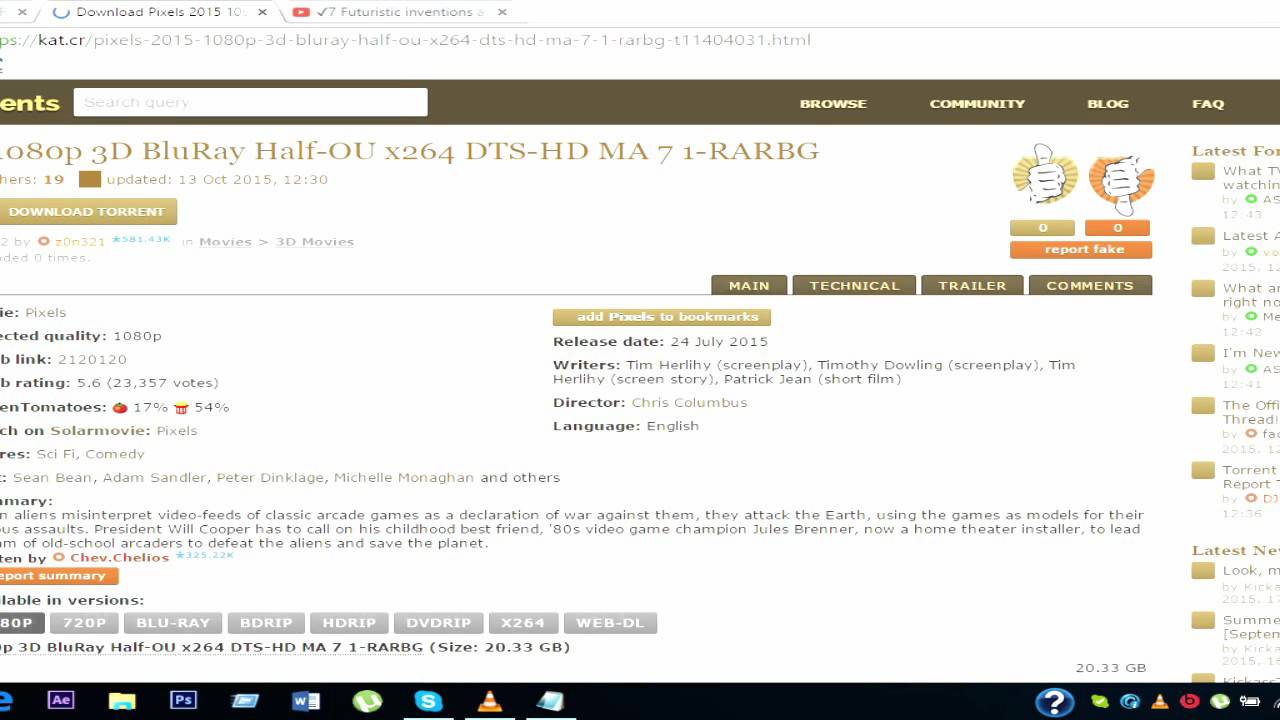This screenshot has width=1280, height=720.
Task: Open the Sci Fi genre link
Action: [x=57, y=454]
